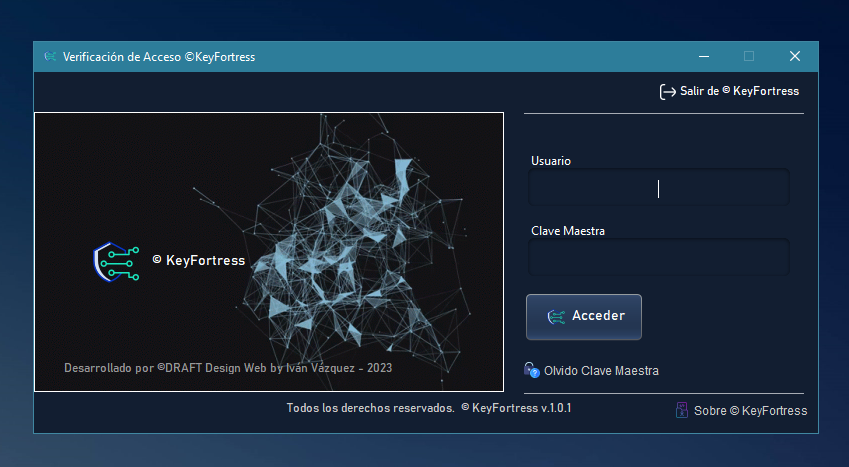Close the Verificación de Acceso window
The image size is (849, 467).
point(795,57)
